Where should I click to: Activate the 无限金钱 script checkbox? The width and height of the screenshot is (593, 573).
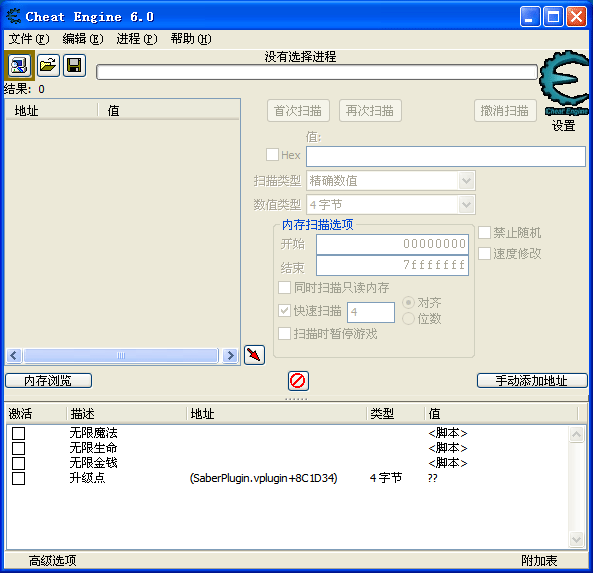tap(18, 463)
